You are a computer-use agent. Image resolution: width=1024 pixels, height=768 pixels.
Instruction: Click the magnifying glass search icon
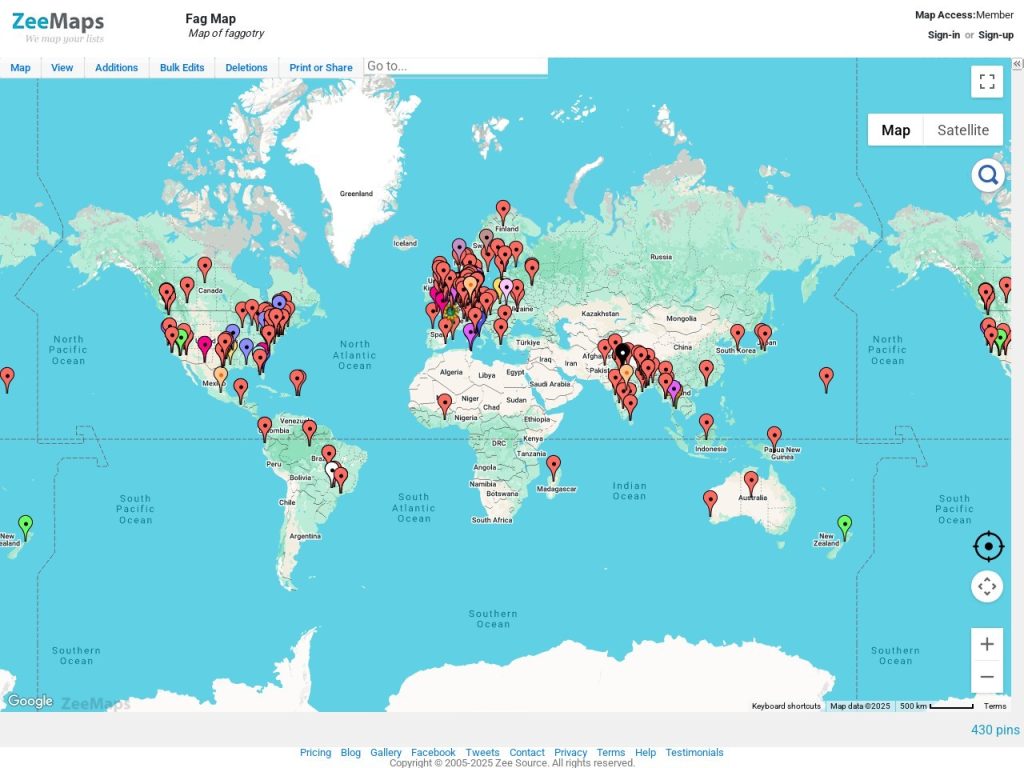987,176
